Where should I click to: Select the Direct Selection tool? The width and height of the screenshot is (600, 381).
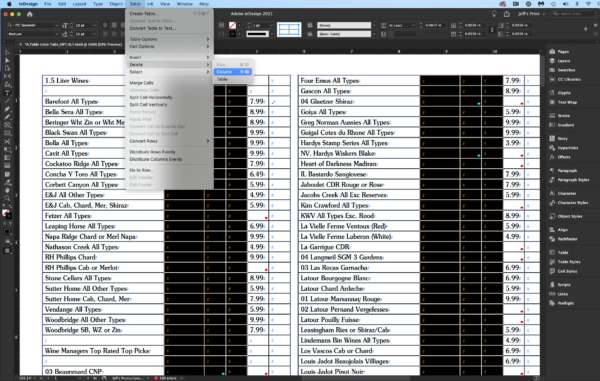point(7,60)
